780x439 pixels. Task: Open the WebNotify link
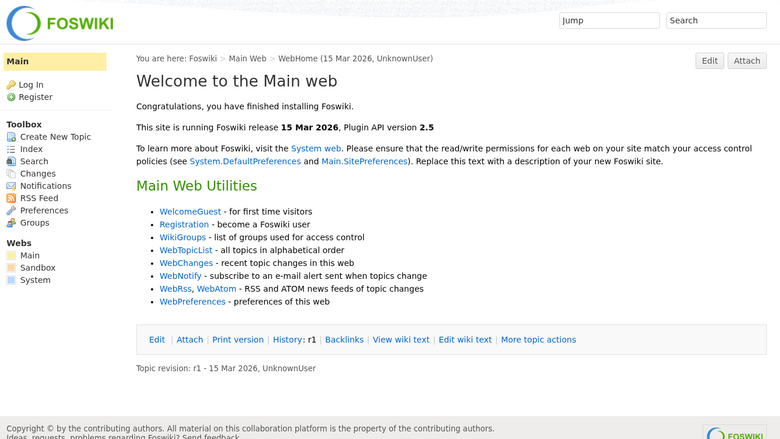click(x=181, y=276)
